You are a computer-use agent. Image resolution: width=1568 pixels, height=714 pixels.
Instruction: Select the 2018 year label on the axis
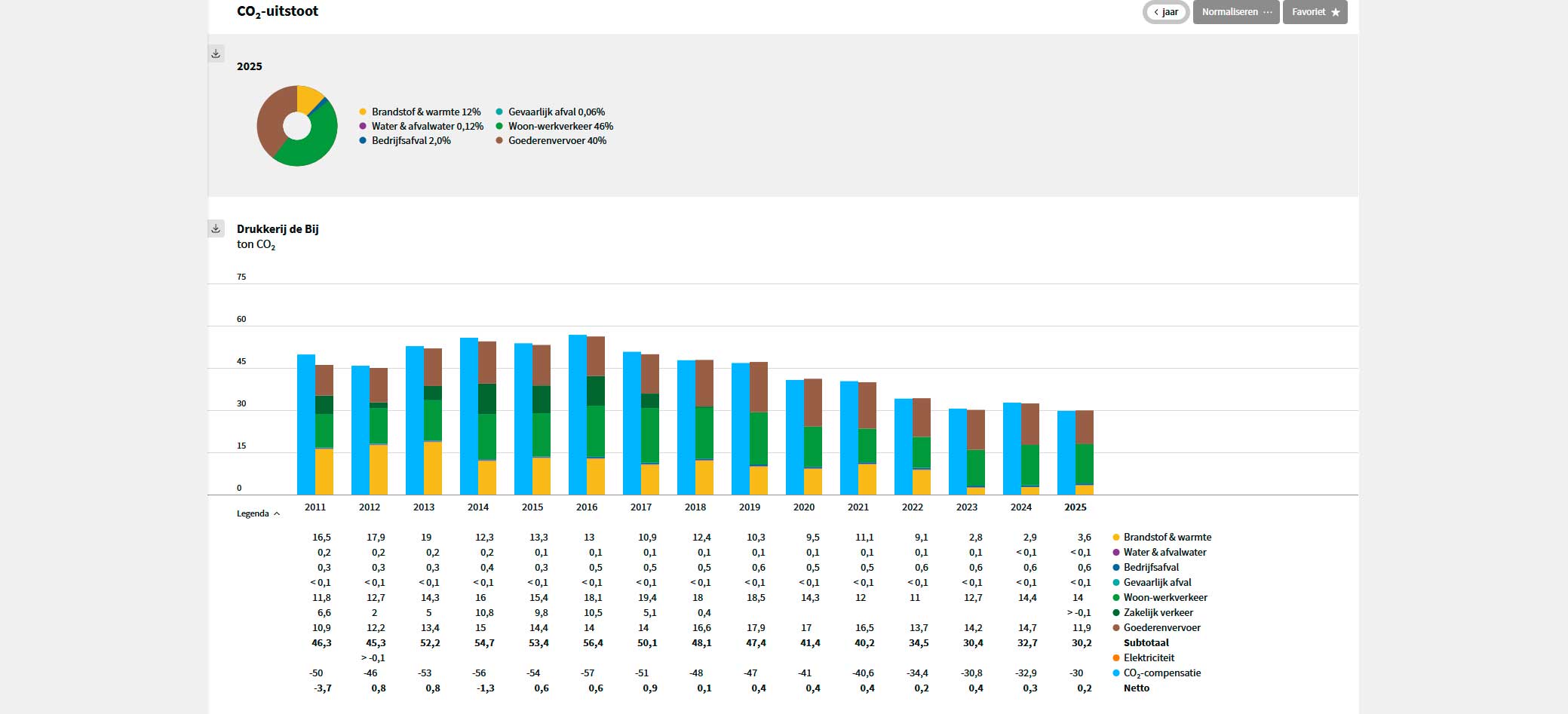click(695, 507)
